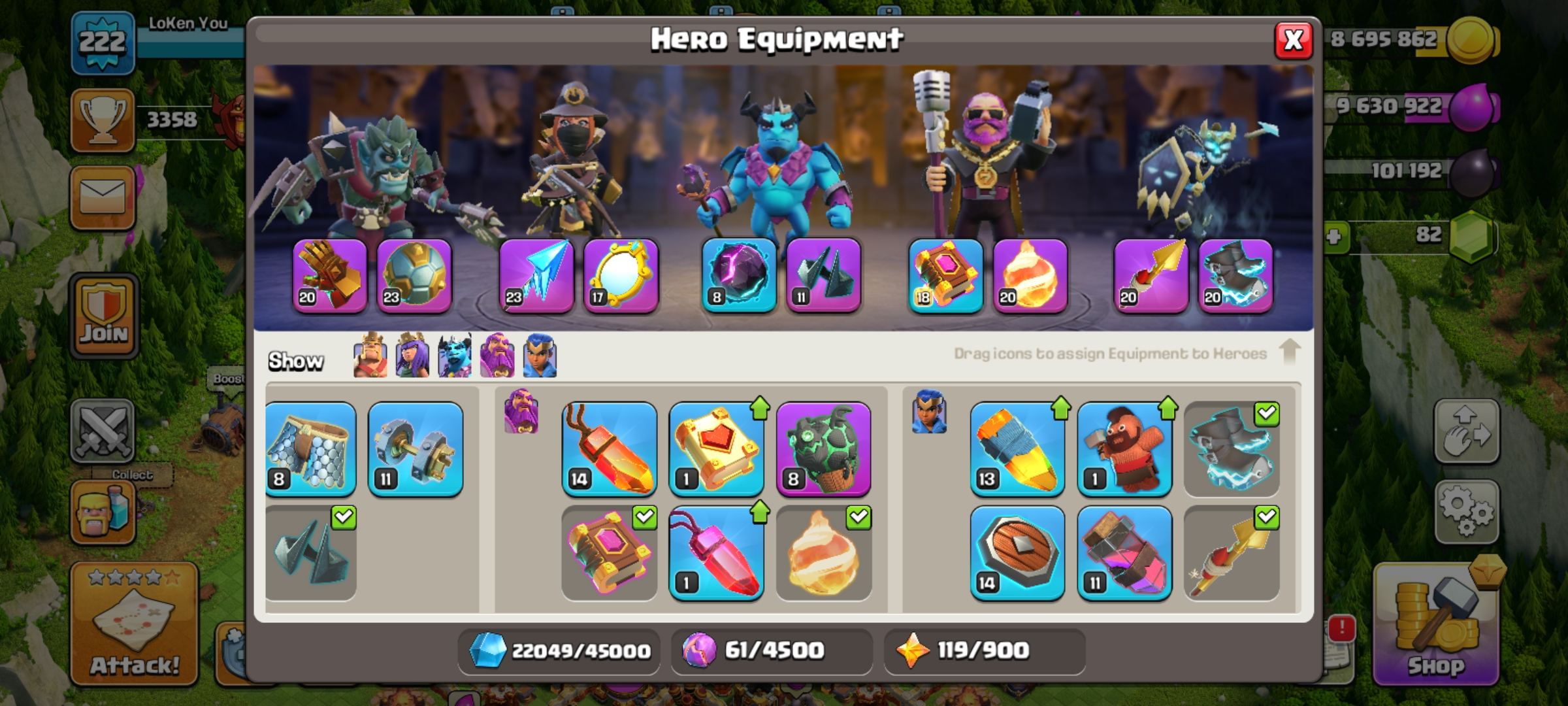Open the Shop
The width and height of the screenshot is (1568, 706).
1436,625
